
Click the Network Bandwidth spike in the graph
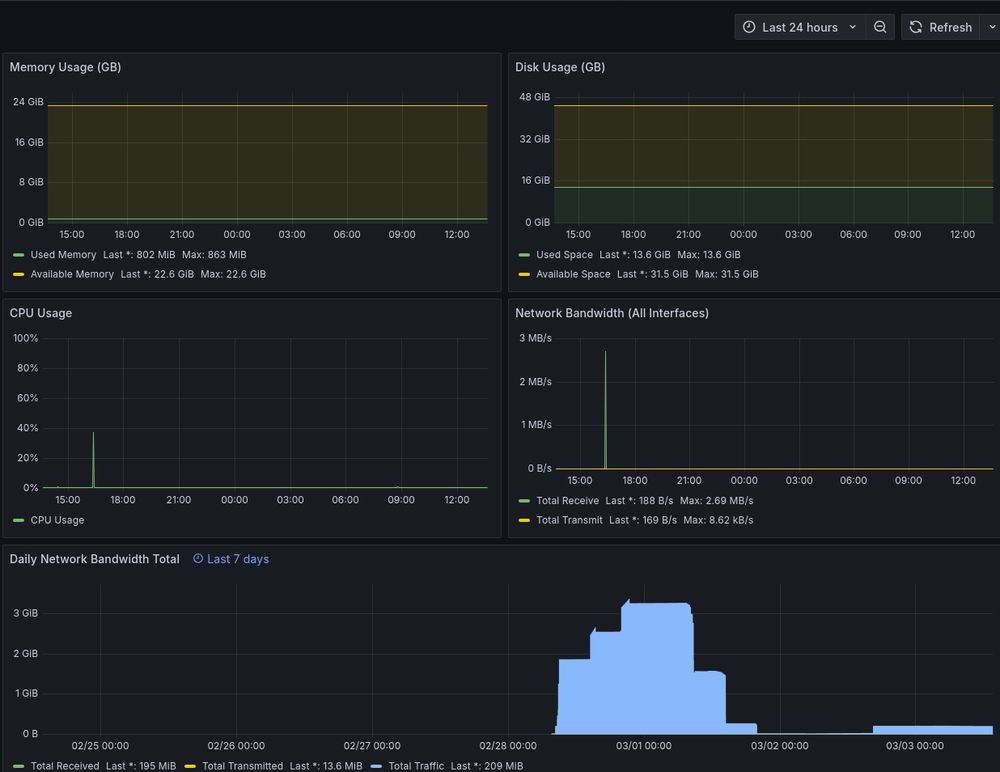tap(605, 410)
